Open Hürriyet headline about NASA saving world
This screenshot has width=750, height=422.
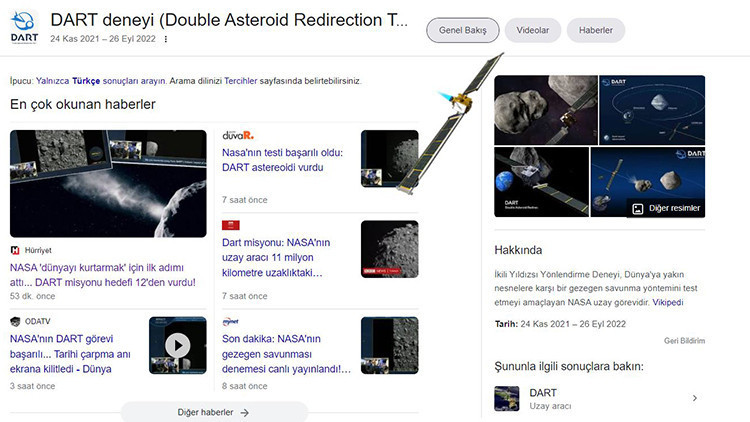[x=102, y=275]
